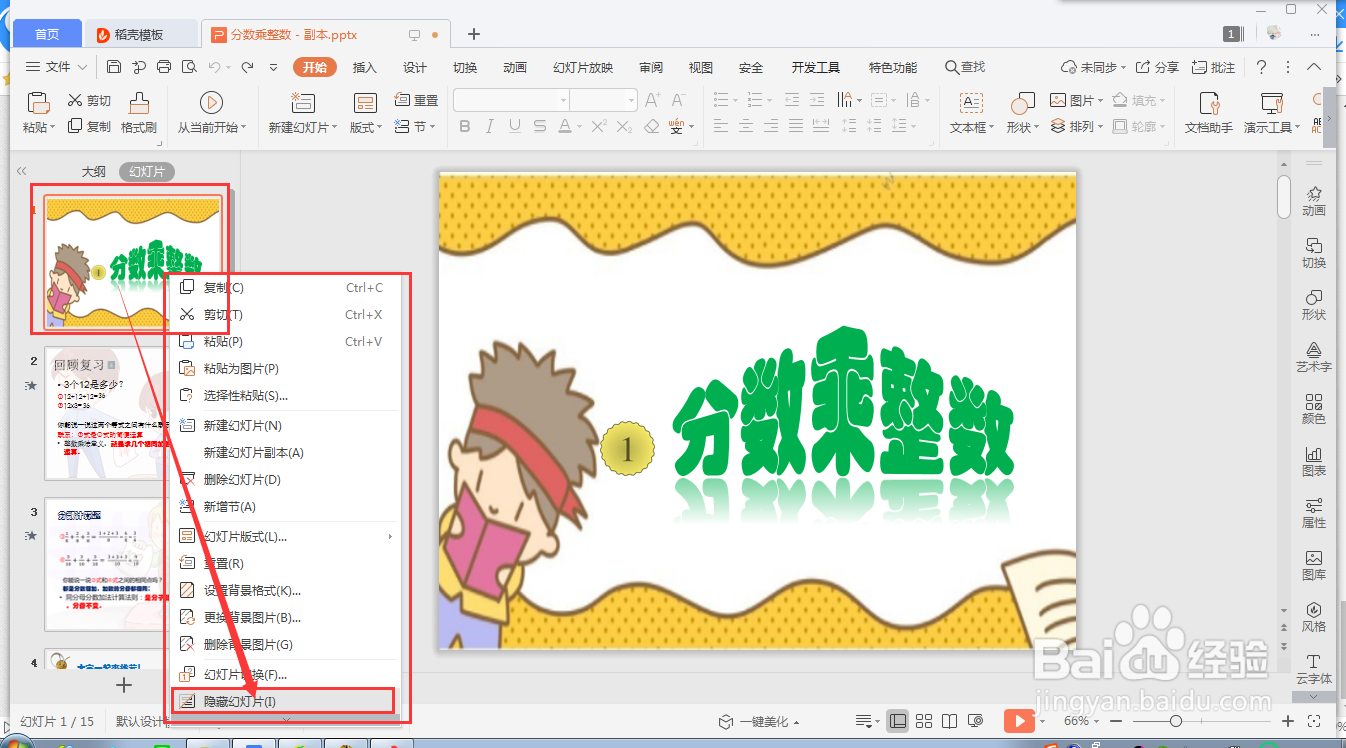Switch to the Insert (插入) ribbon tab
The width and height of the screenshot is (1346, 748).
pyautogui.click(x=364, y=67)
